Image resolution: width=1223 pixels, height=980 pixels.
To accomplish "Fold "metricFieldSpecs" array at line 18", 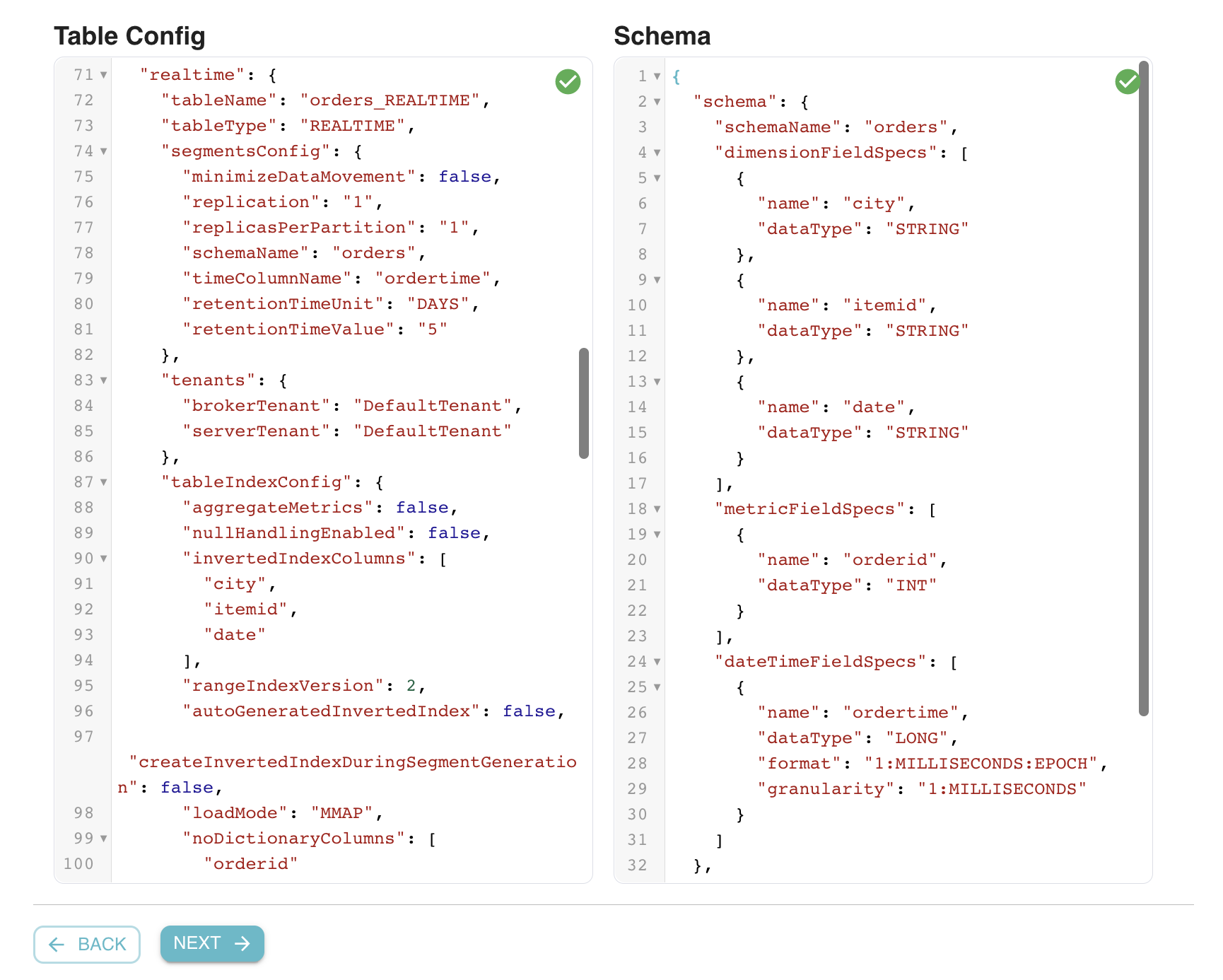I will tap(657, 509).
